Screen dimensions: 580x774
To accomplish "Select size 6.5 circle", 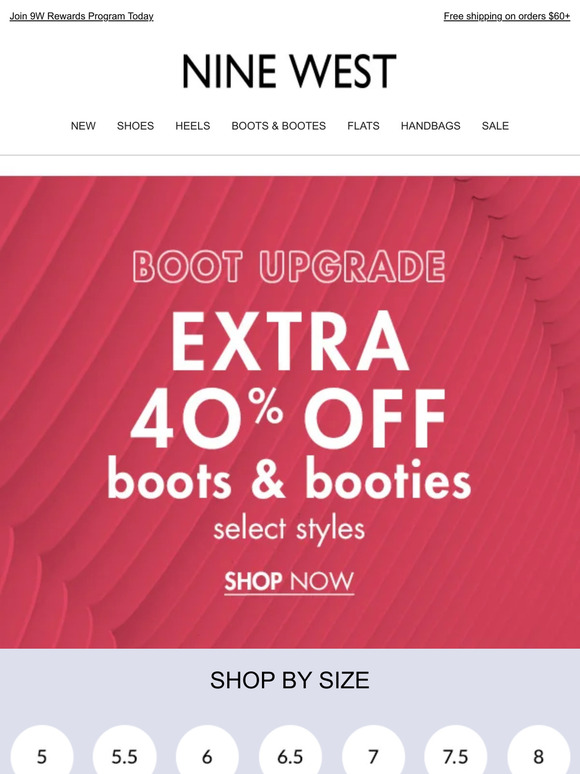I will (290, 752).
